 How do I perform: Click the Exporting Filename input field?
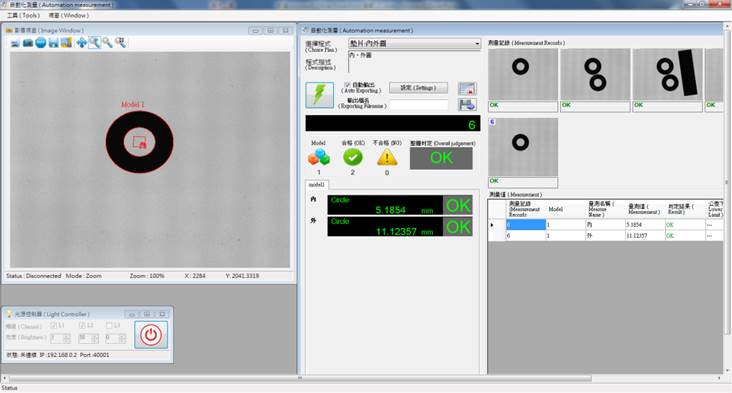pos(419,105)
